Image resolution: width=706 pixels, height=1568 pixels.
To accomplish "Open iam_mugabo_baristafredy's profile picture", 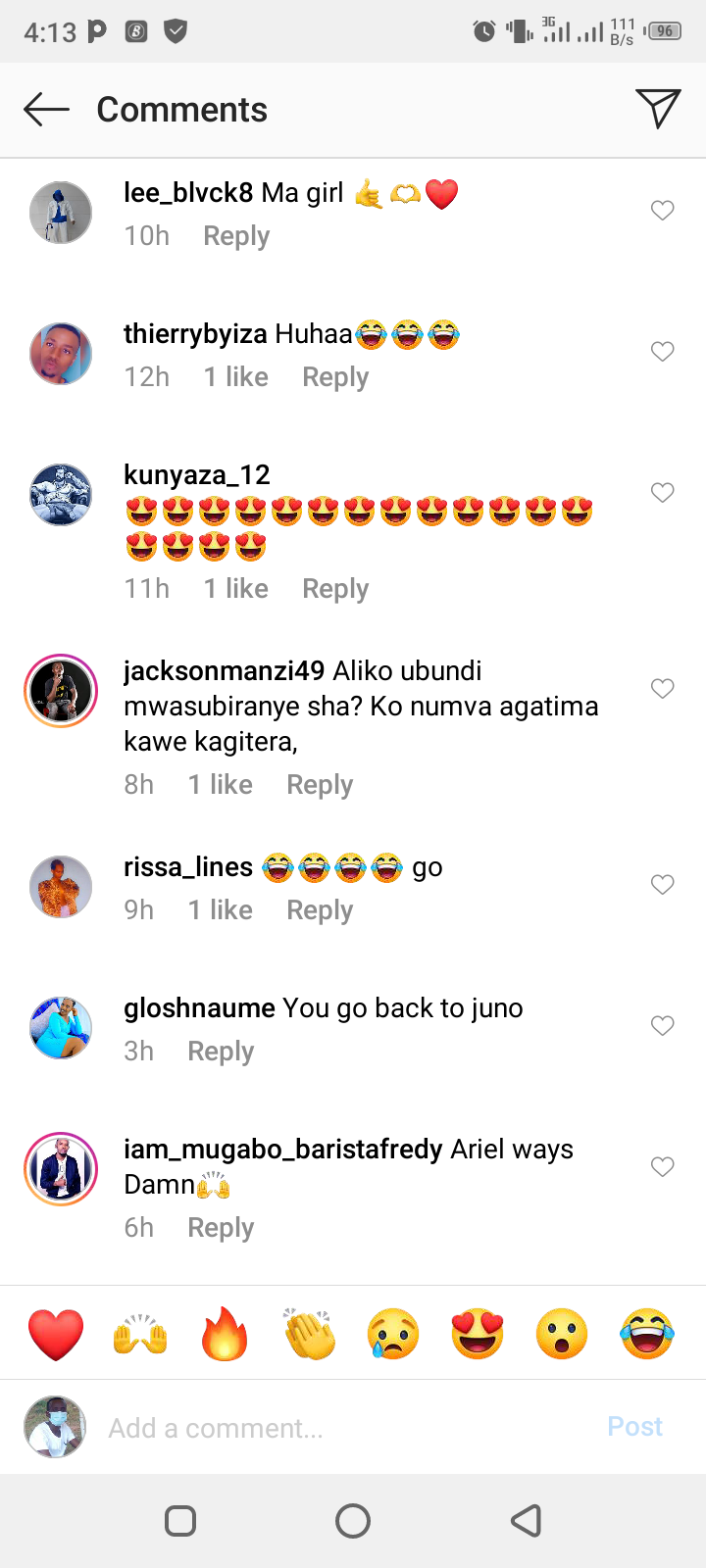I will tap(61, 1168).
